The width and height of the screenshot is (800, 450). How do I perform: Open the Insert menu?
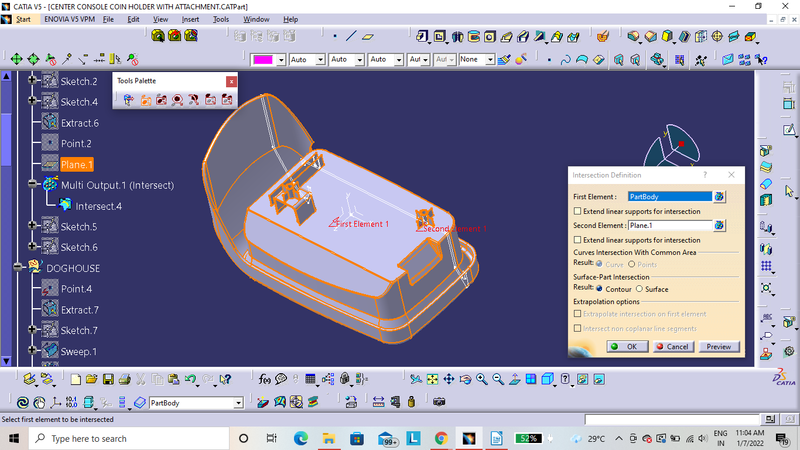coord(190,19)
